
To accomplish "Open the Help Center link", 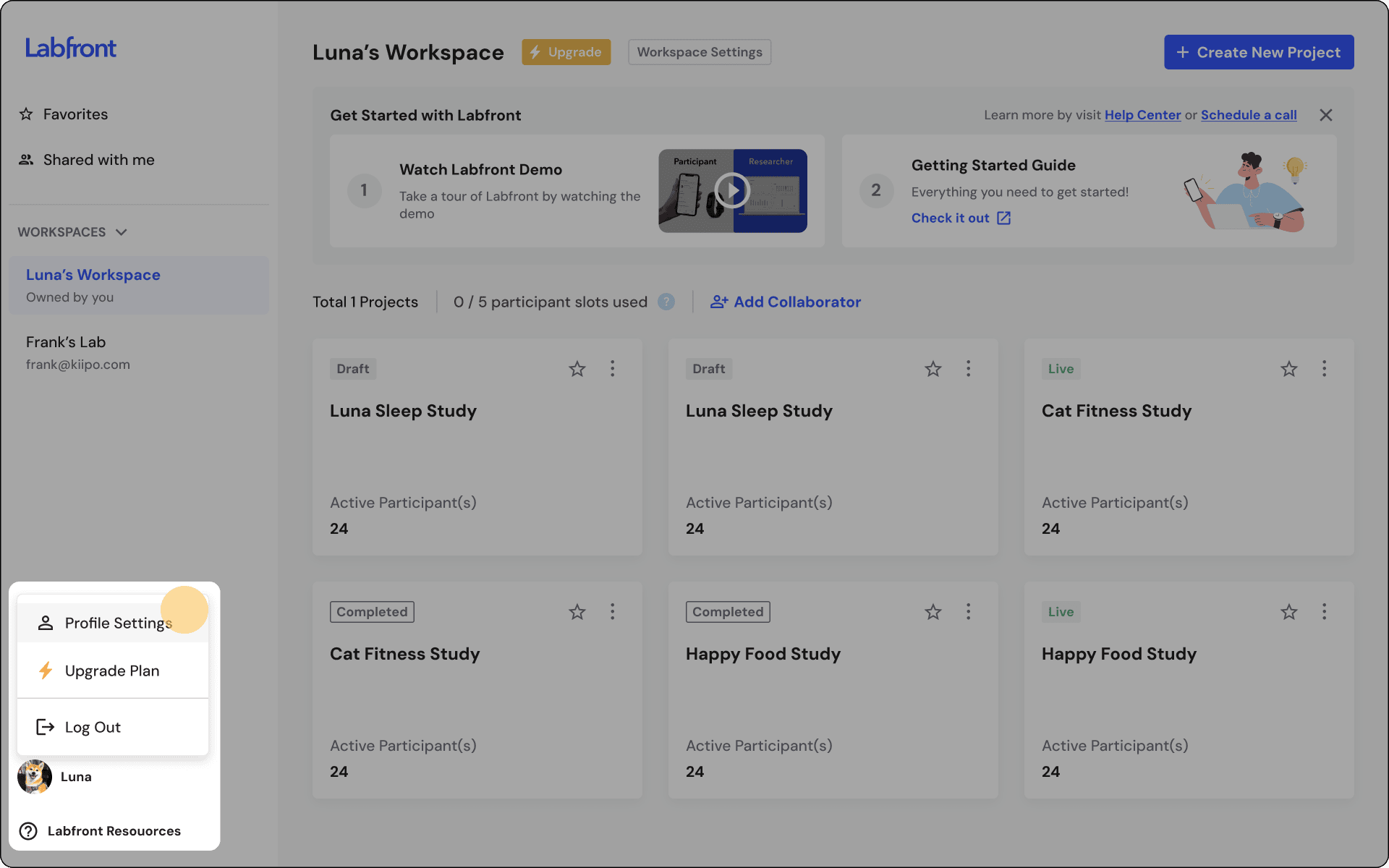I will (1142, 115).
